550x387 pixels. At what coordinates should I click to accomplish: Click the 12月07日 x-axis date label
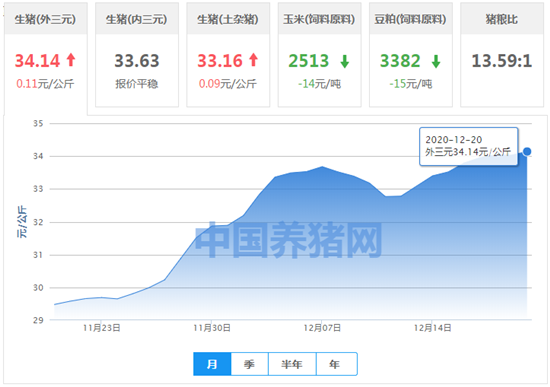coord(322,328)
